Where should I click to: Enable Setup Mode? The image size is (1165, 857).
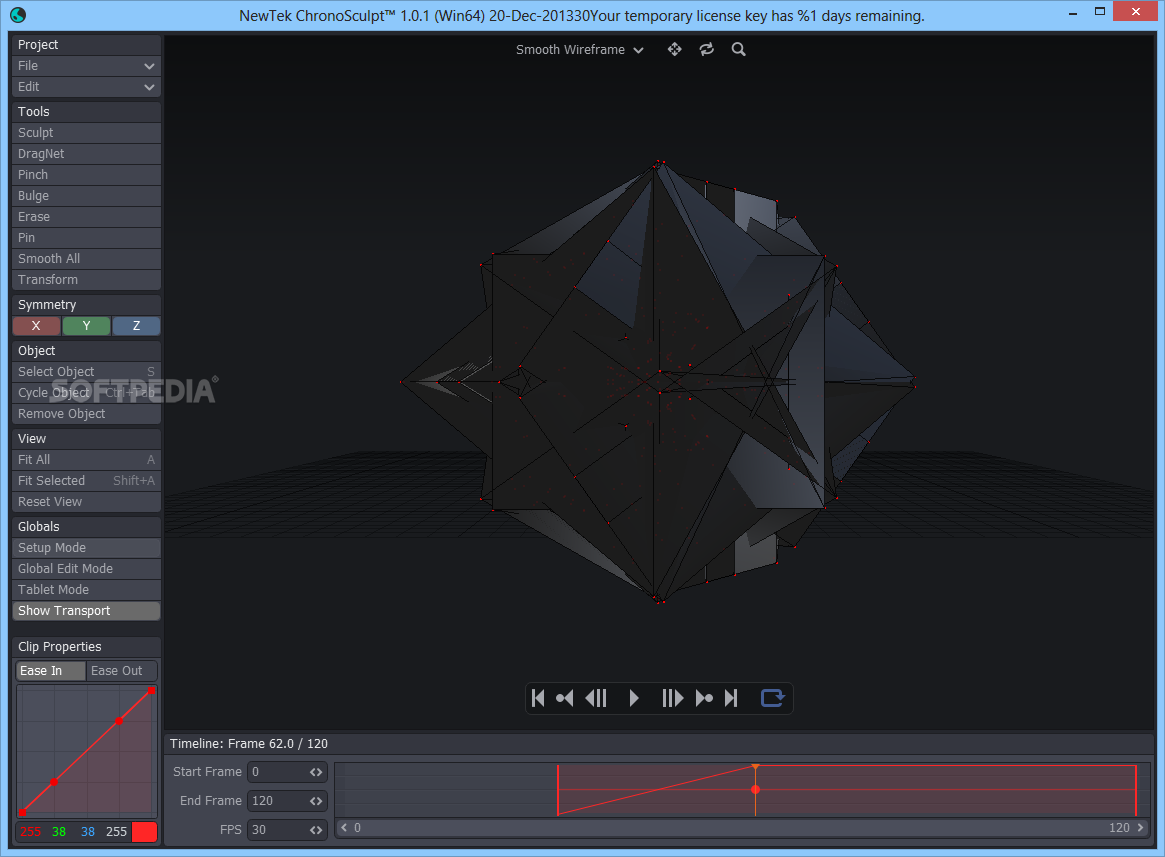[x=86, y=548]
